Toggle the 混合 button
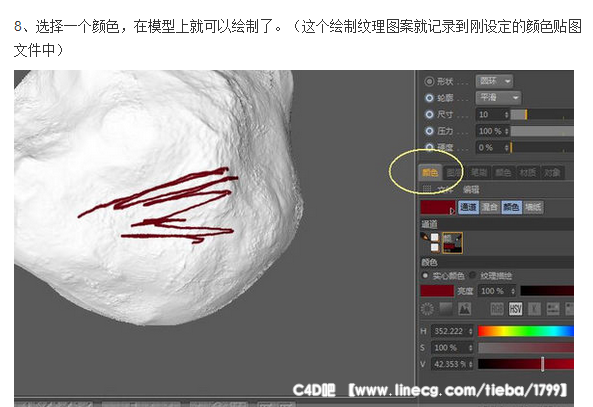The width and height of the screenshot is (593, 407). [490, 207]
